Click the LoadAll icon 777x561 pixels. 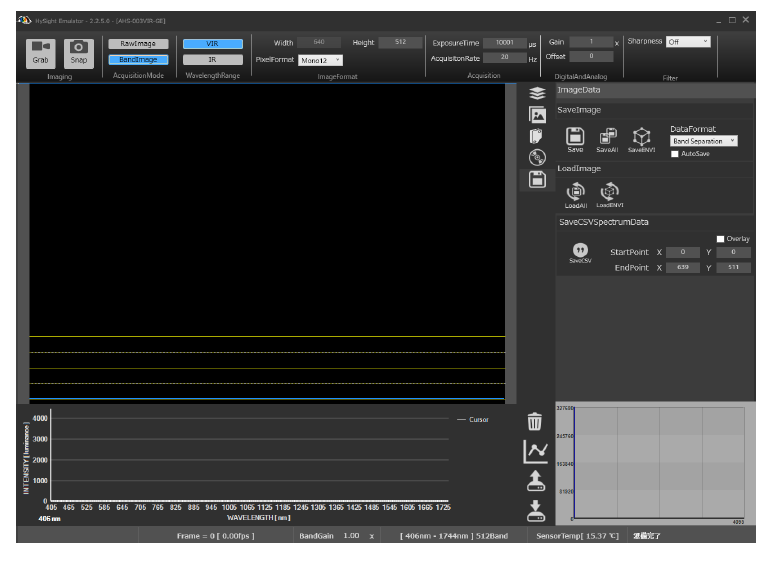tap(576, 195)
